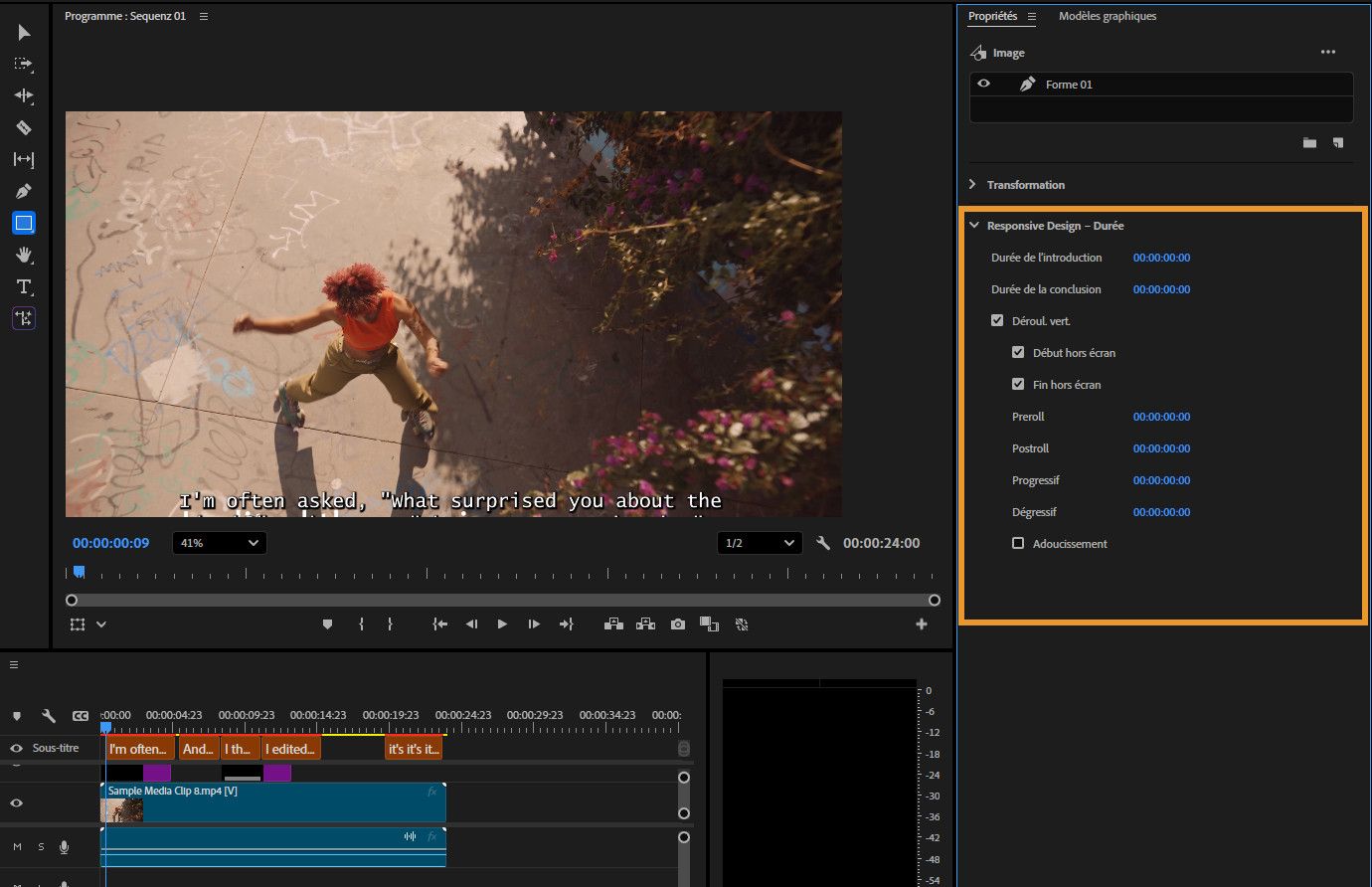Hide the Forme 01 layer
The height and width of the screenshot is (887, 1372).
984,85
